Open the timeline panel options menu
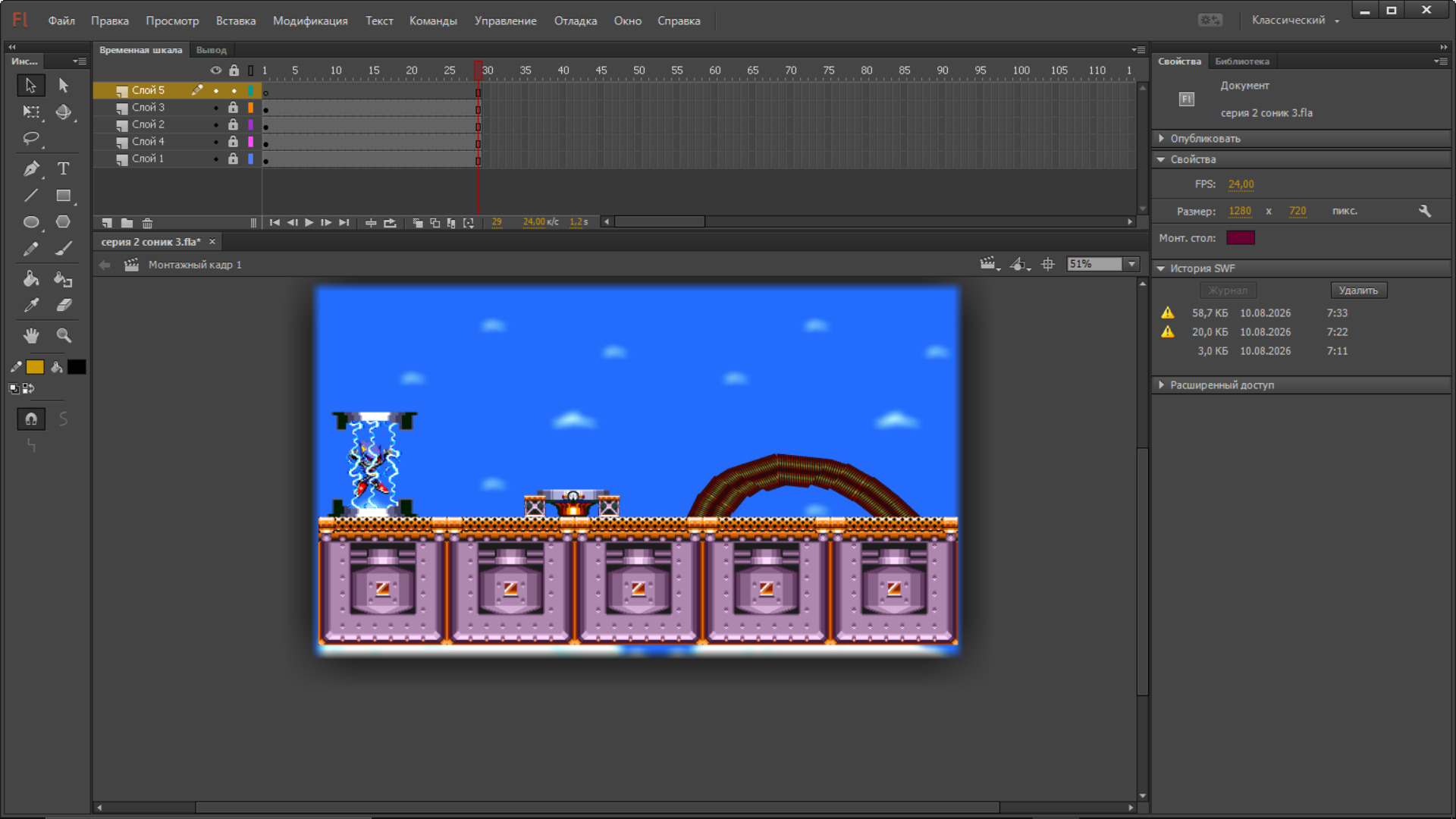Screen dimensions: 1456x819 (x=1138, y=50)
